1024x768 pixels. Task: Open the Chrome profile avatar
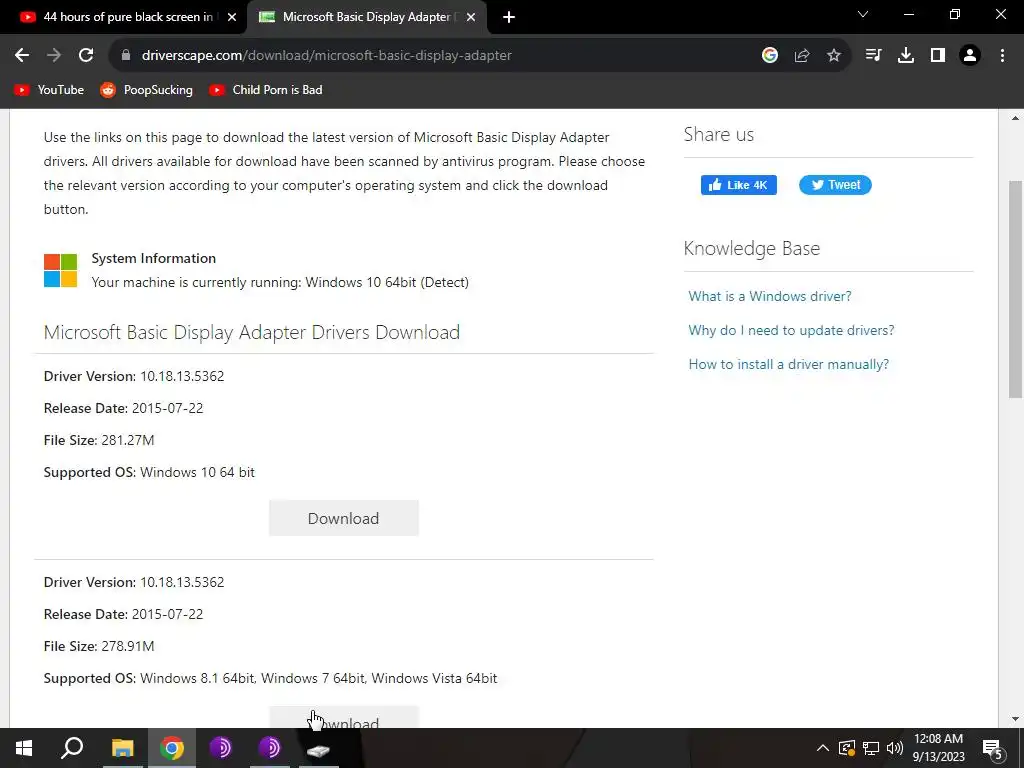tap(970, 56)
